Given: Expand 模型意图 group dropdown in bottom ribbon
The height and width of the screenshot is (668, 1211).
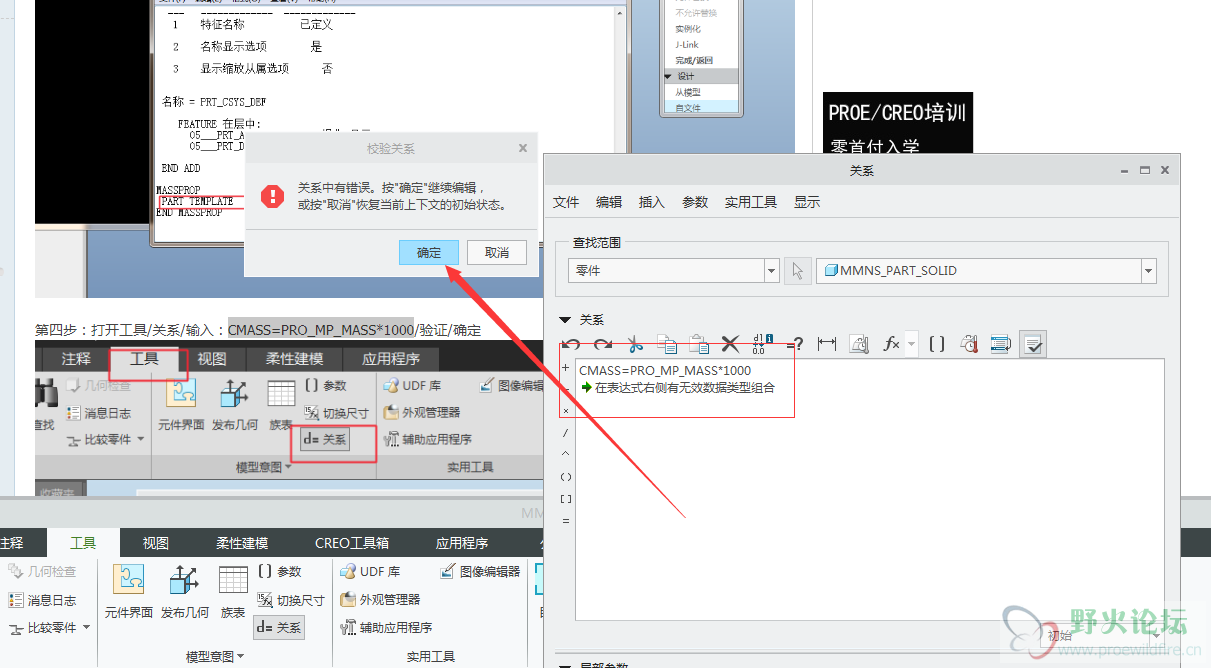Looking at the screenshot, I should click(x=215, y=656).
